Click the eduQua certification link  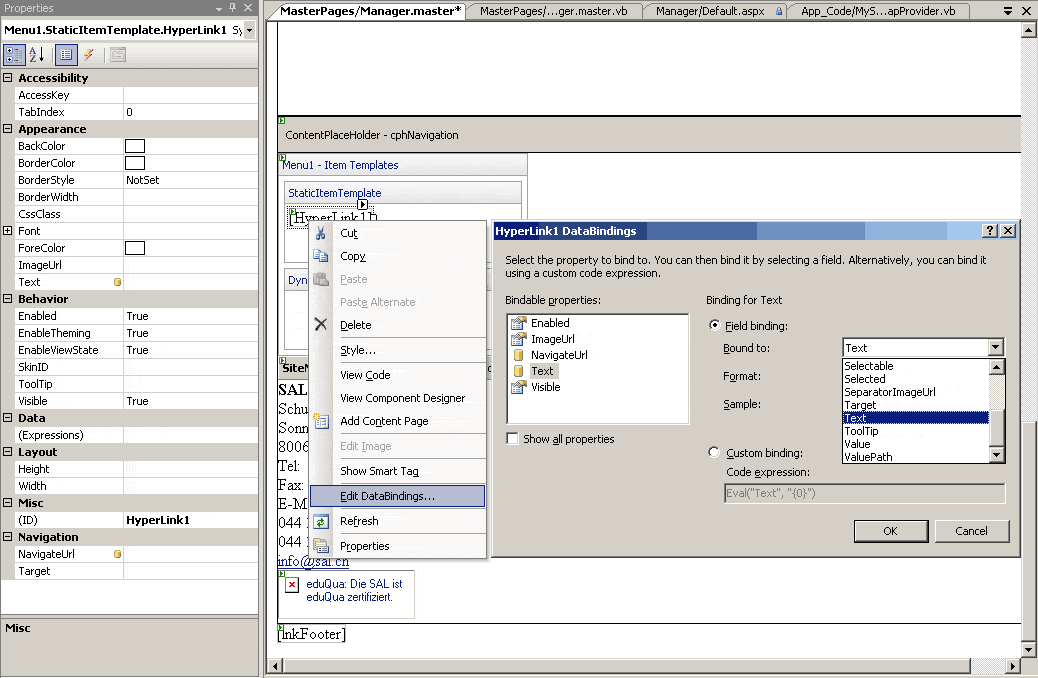click(354, 591)
